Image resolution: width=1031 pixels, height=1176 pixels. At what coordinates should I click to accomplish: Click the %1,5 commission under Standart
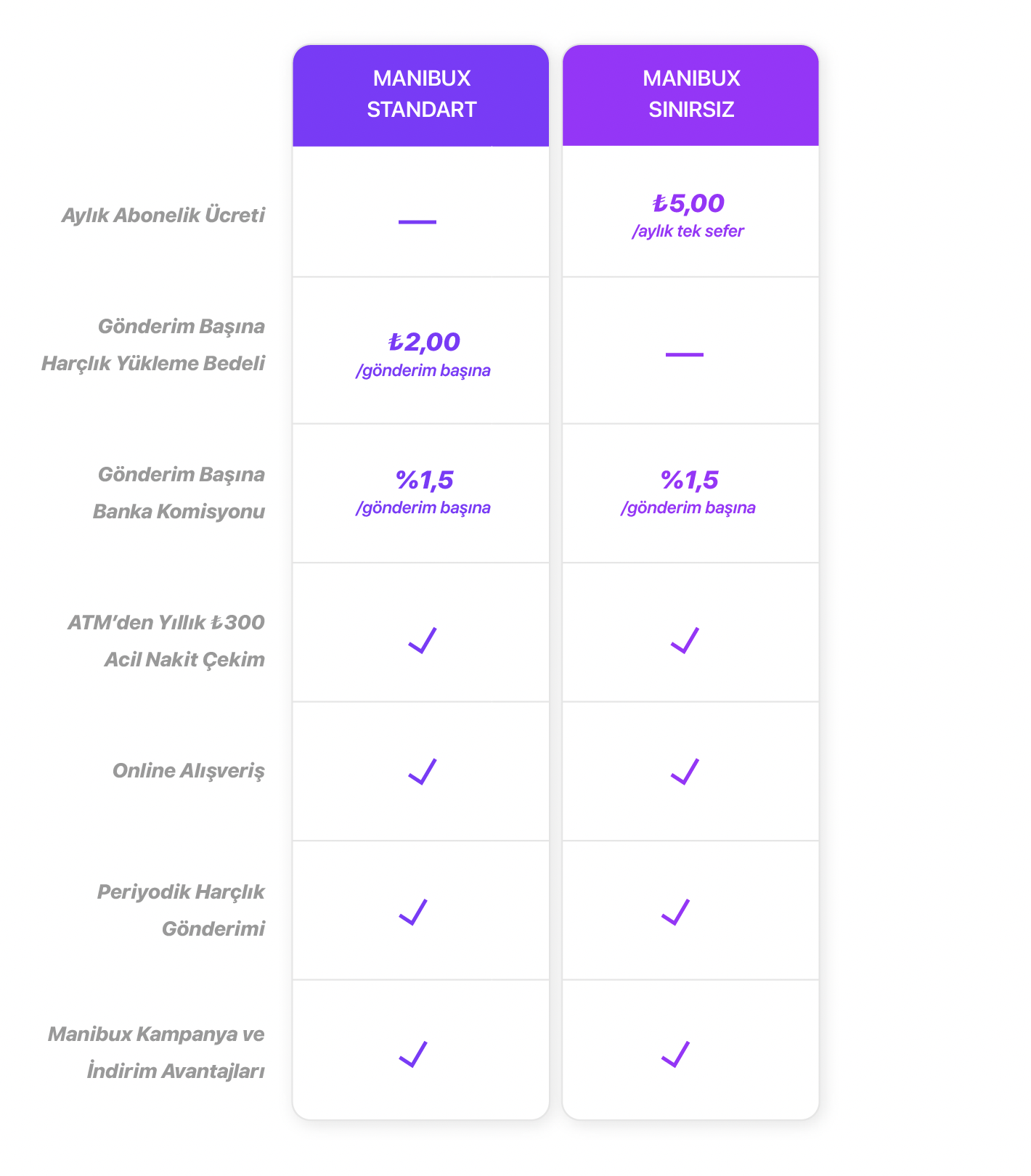pos(425,480)
